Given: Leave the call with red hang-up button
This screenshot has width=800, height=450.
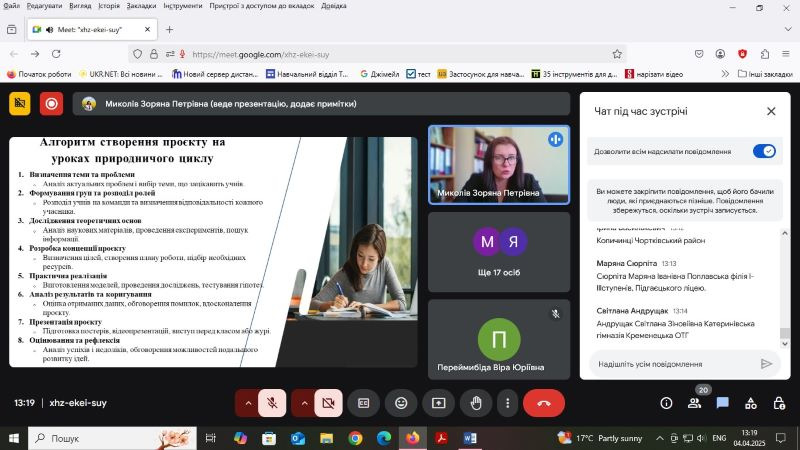Looking at the screenshot, I should click(544, 403).
